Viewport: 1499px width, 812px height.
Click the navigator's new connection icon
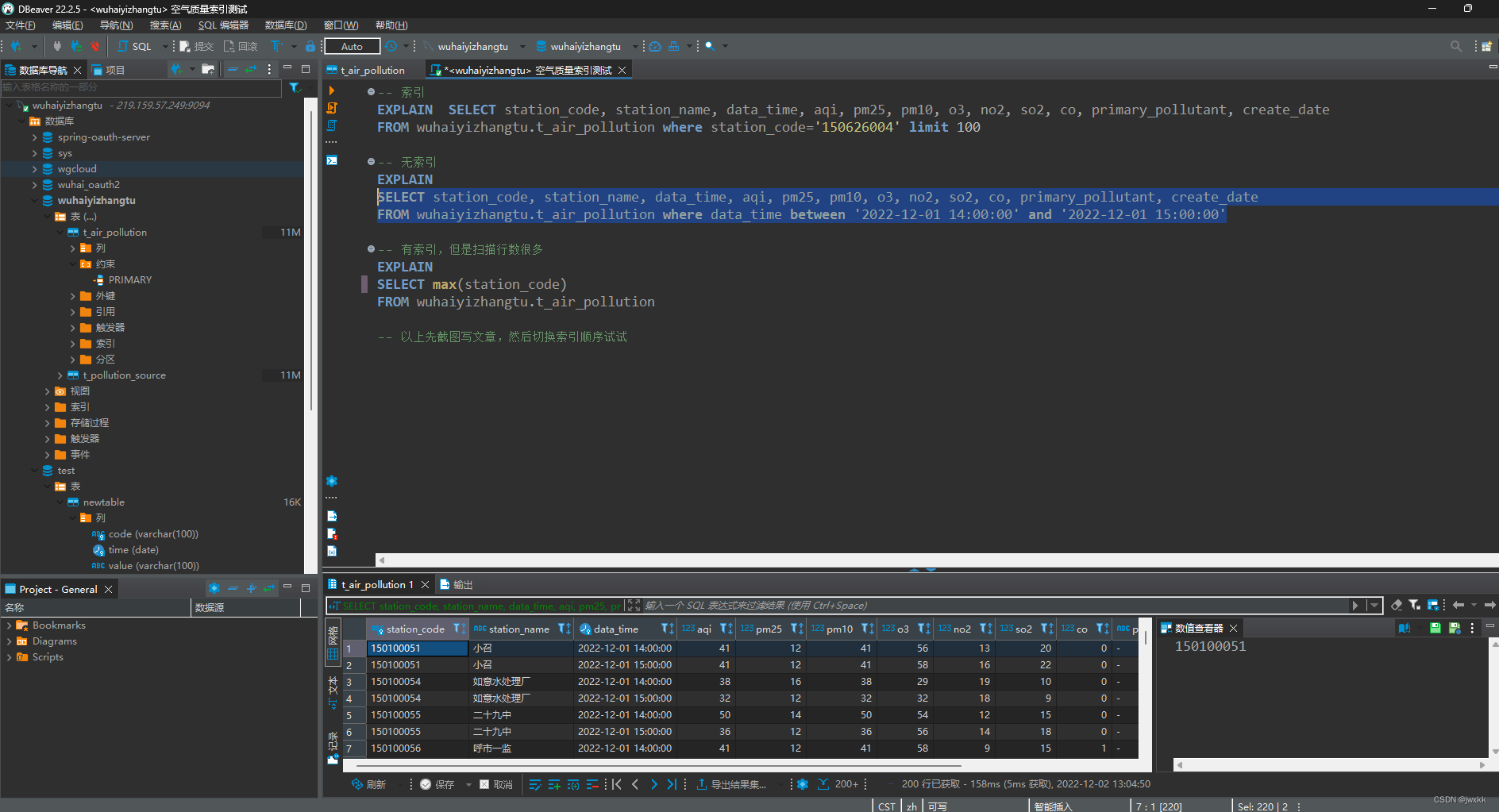point(176,70)
